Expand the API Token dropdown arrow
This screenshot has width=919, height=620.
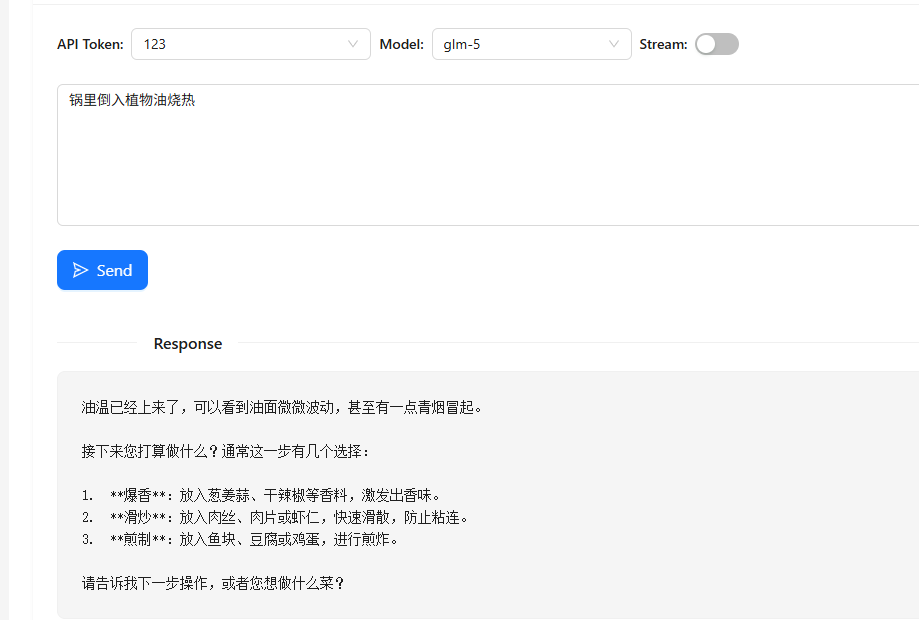(353, 44)
